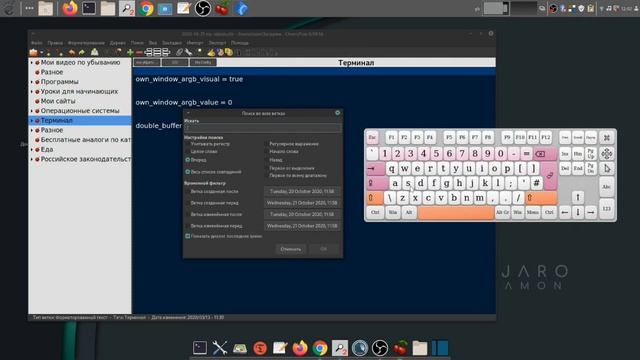Open Firefox from the top panel

coord(70,8)
